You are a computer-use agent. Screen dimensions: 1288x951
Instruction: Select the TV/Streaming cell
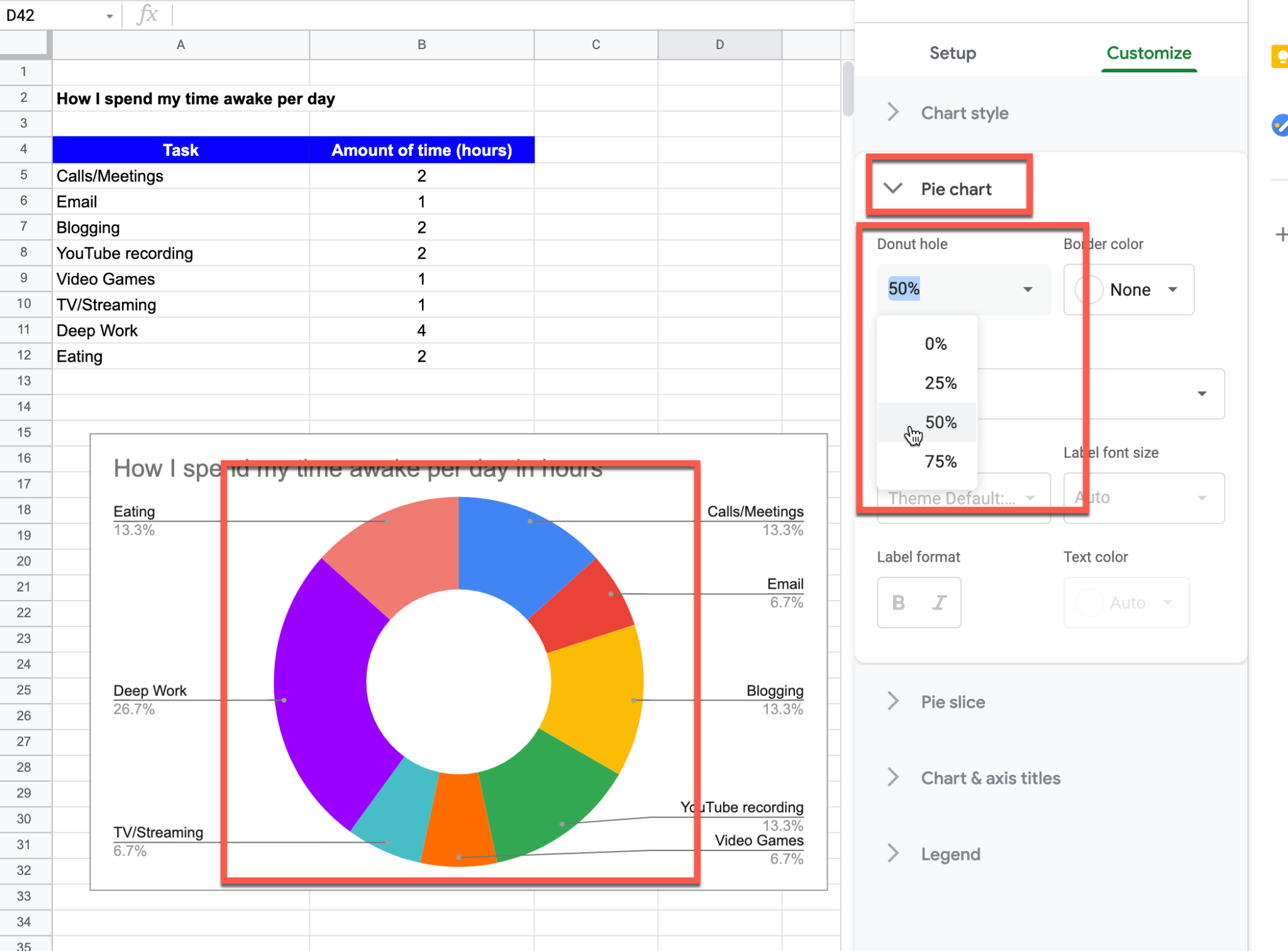(180, 305)
